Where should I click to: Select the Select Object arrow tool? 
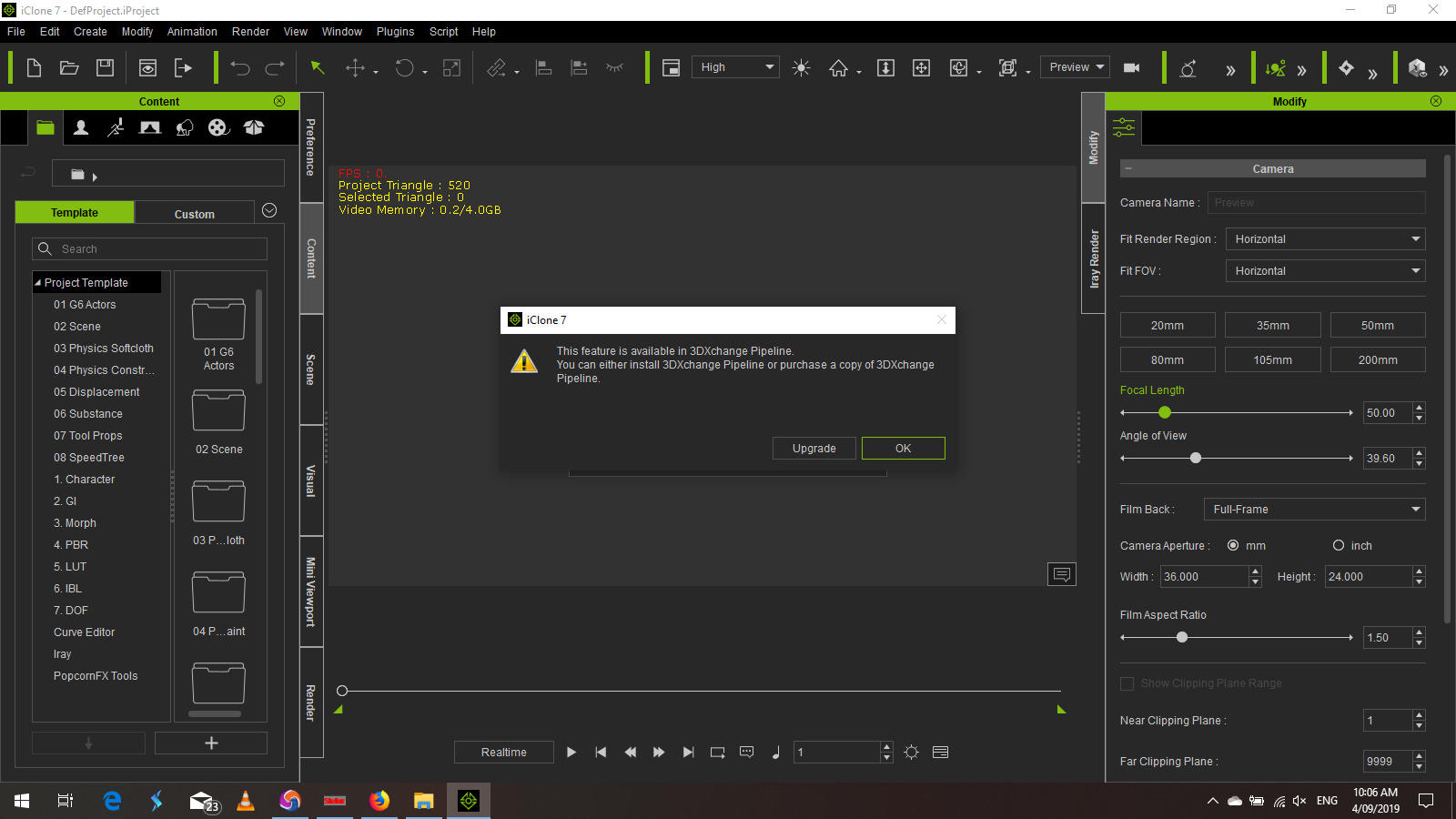click(318, 68)
